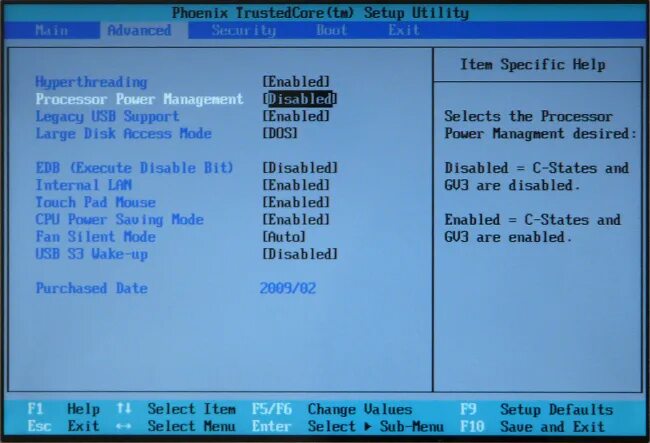Change Legacy USB Support Enabled value
Image resolution: width=650 pixels, height=443 pixels.
click(296, 116)
